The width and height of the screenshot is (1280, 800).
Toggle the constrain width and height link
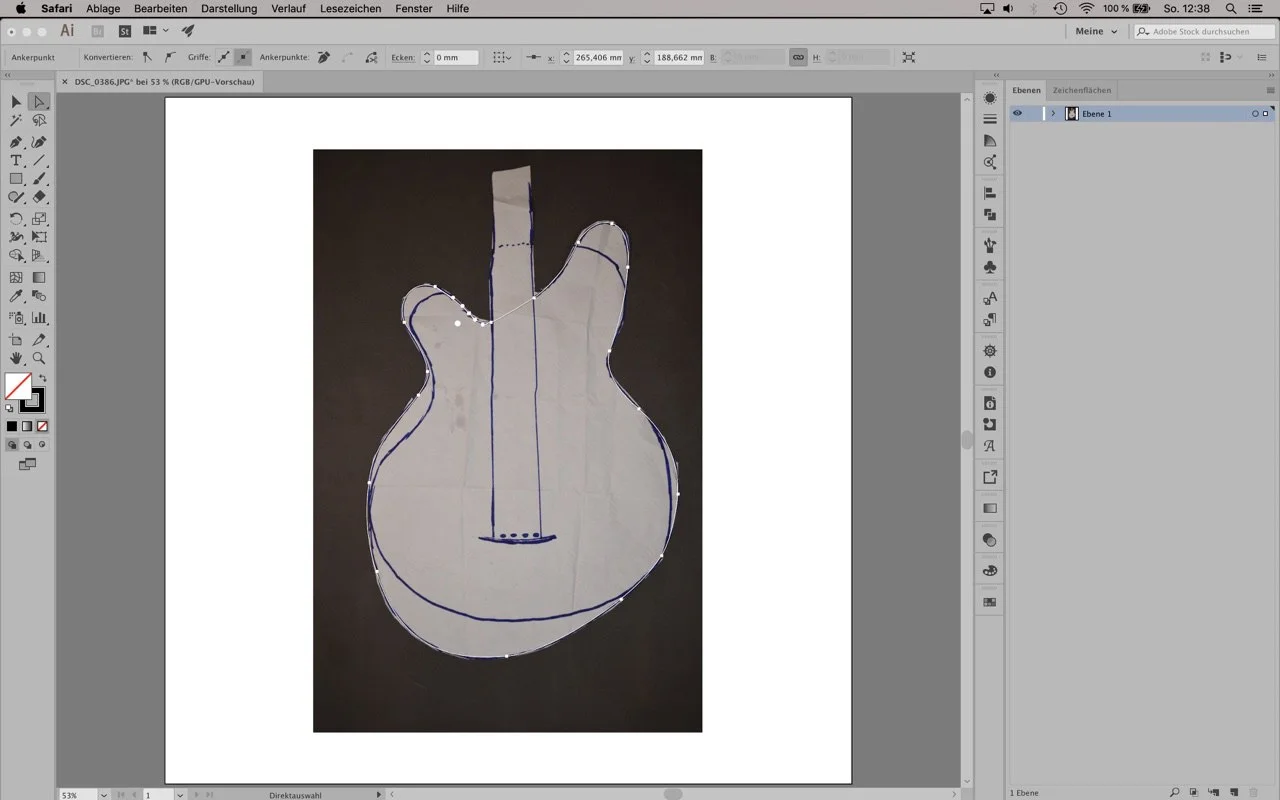coord(798,58)
